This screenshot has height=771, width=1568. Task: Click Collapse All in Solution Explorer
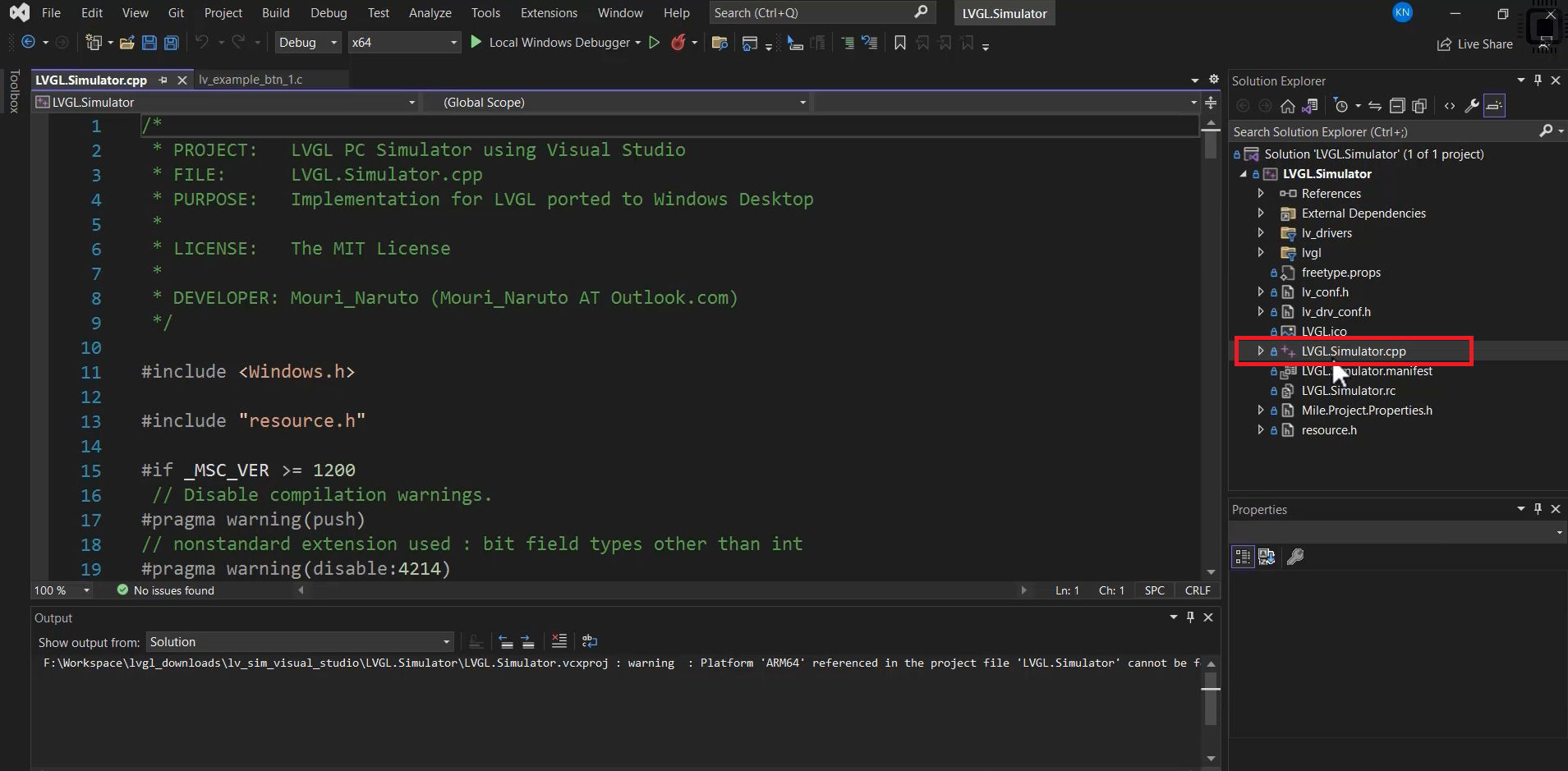[1397, 106]
